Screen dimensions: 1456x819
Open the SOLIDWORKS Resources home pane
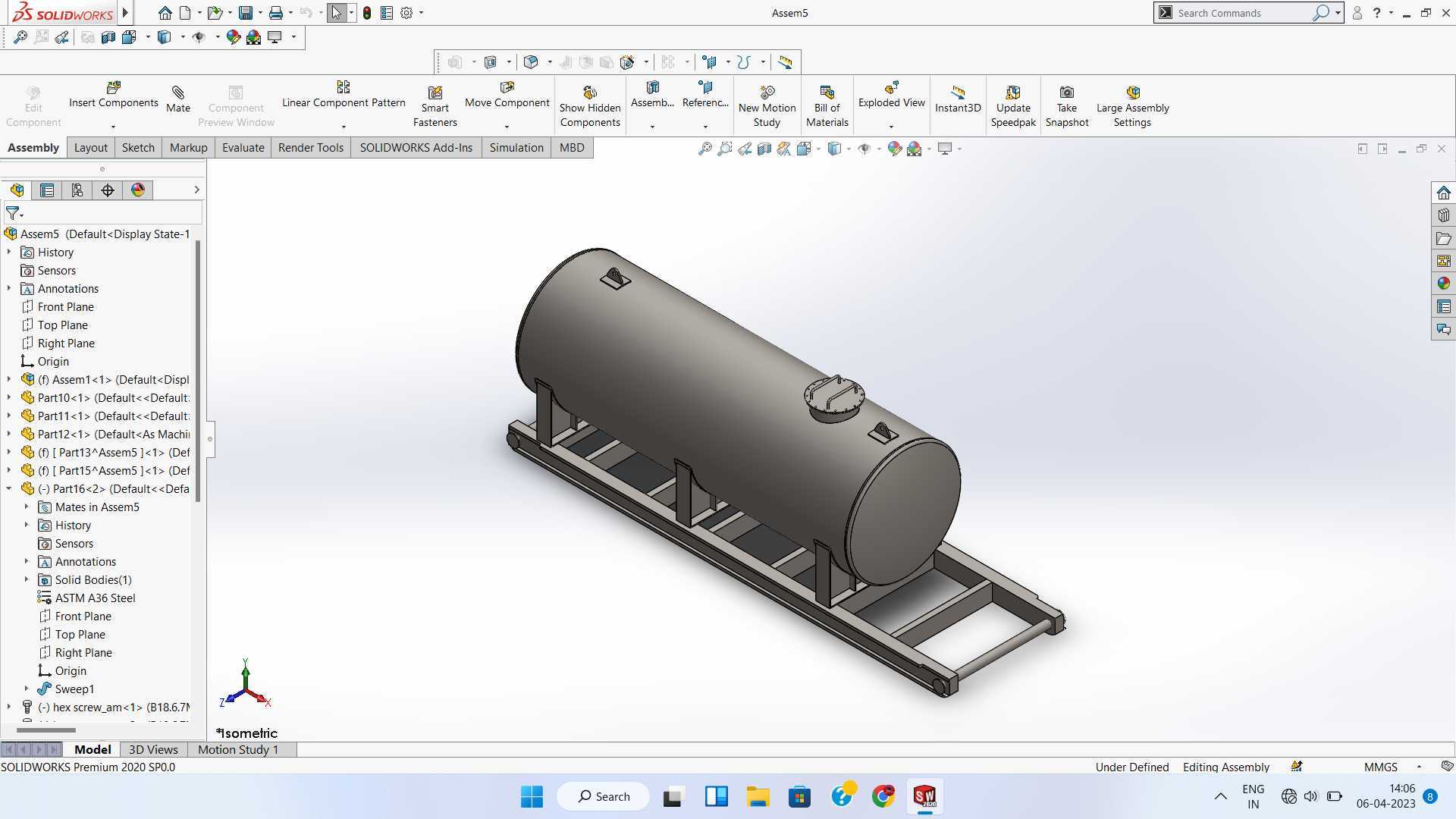point(1443,193)
